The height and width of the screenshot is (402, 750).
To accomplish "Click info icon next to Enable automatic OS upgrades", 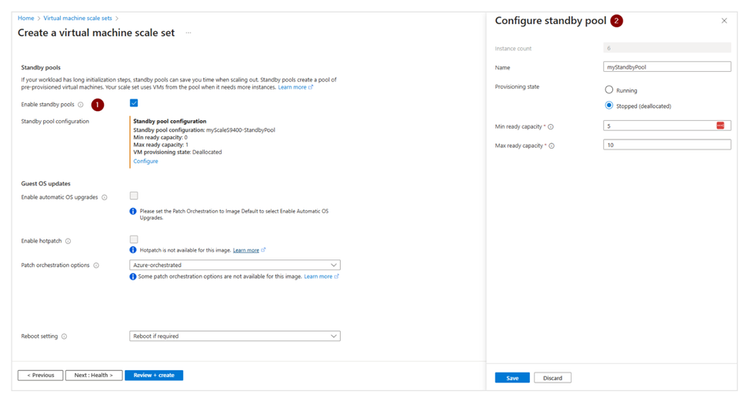I will (x=104, y=197).
